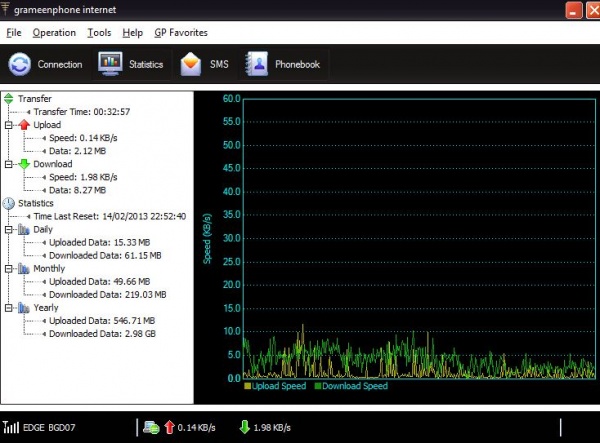Select Yearly Uploaded Data: 546.71 MB
The height and width of the screenshot is (443, 600).
click(x=102, y=321)
